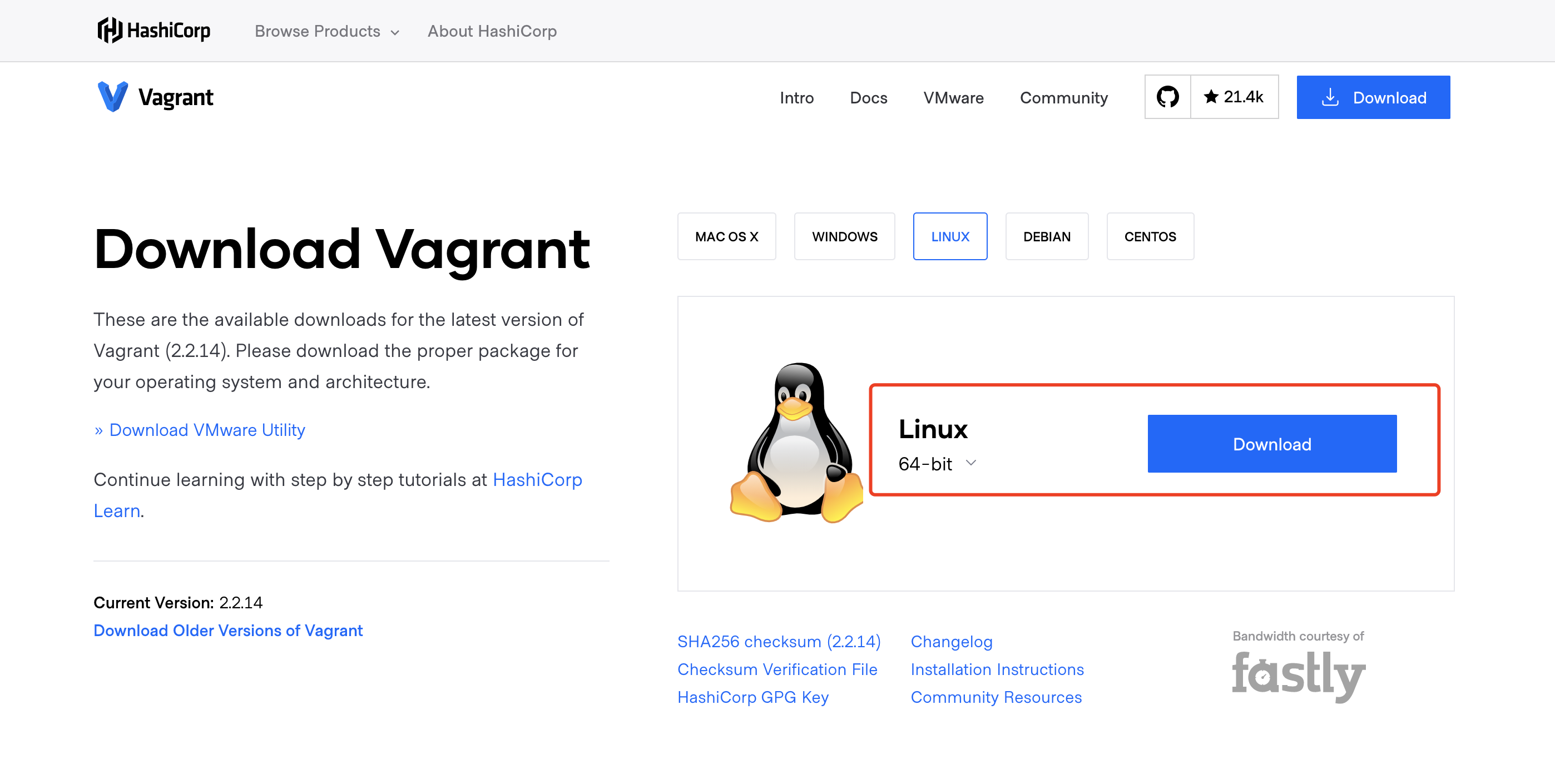
Task: Open the Docs section
Action: (868, 98)
